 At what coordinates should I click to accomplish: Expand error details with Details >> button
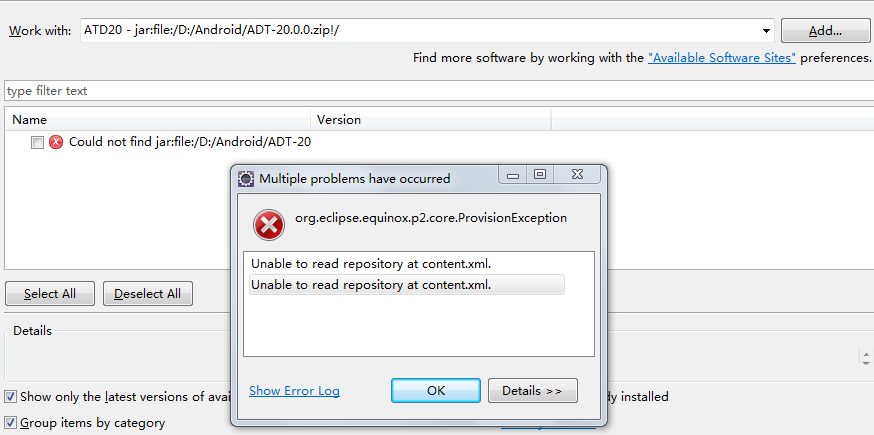532,390
